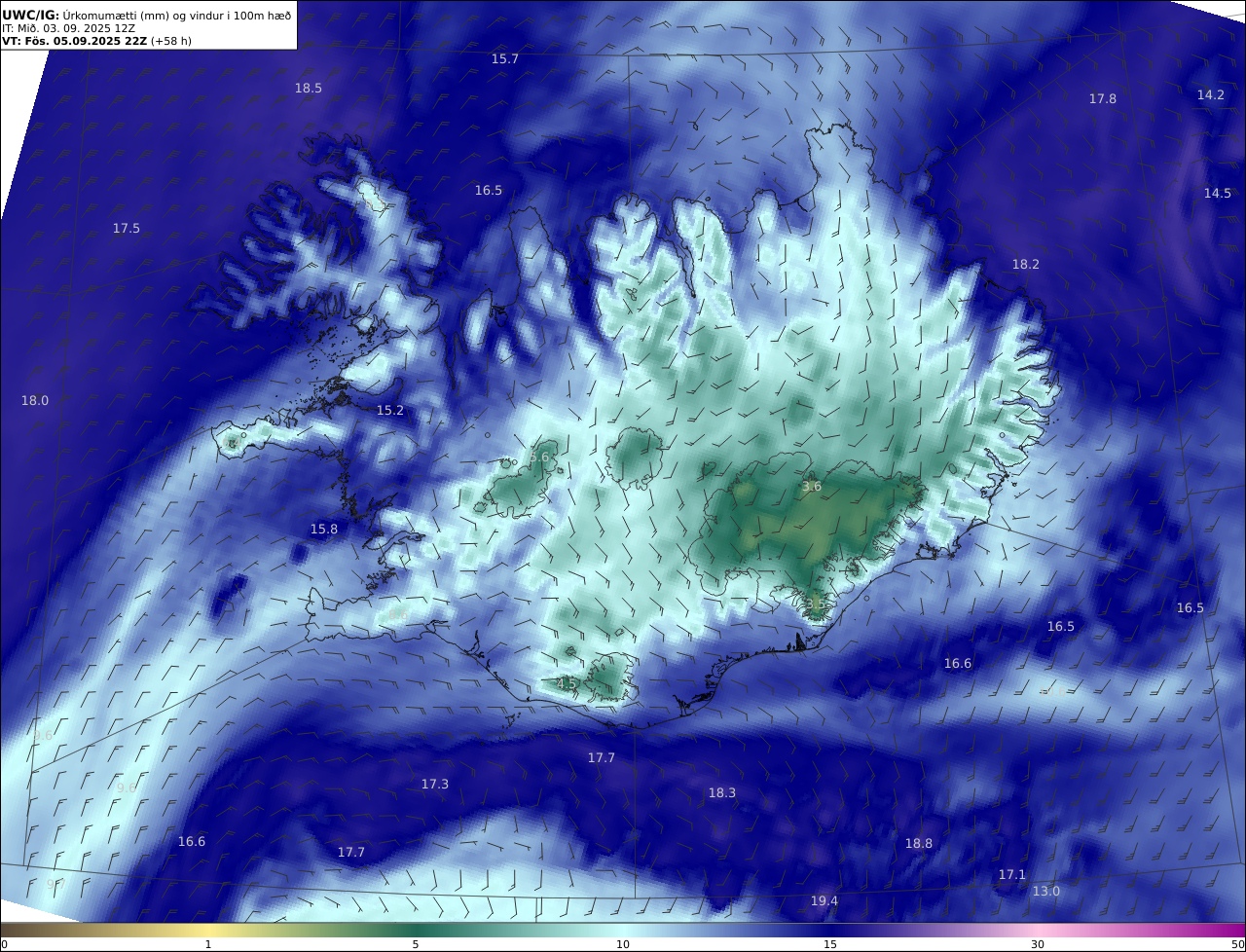Click the 14.2 value on the map

[x=1211, y=95]
